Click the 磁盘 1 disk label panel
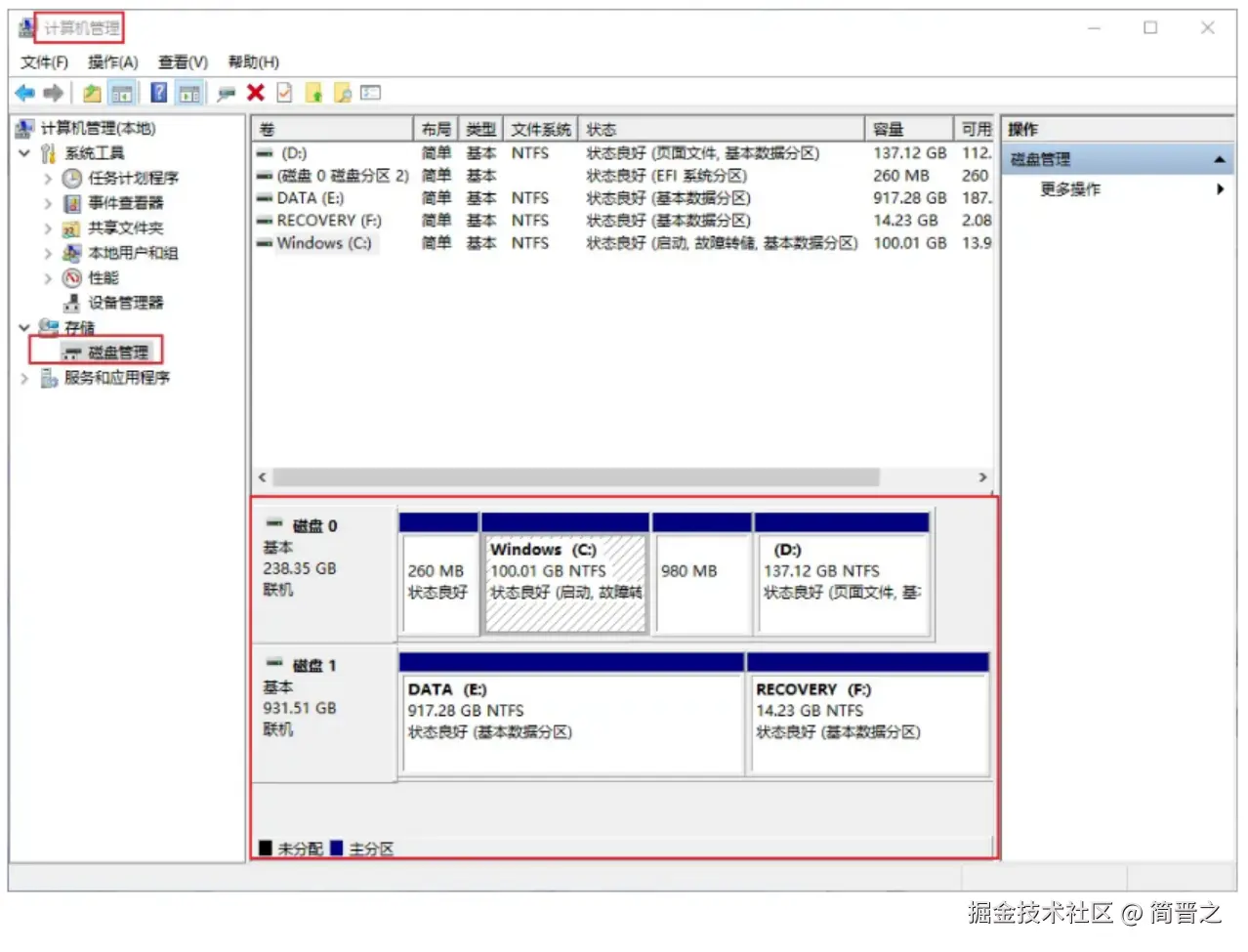1248x952 pixels. 324,713
